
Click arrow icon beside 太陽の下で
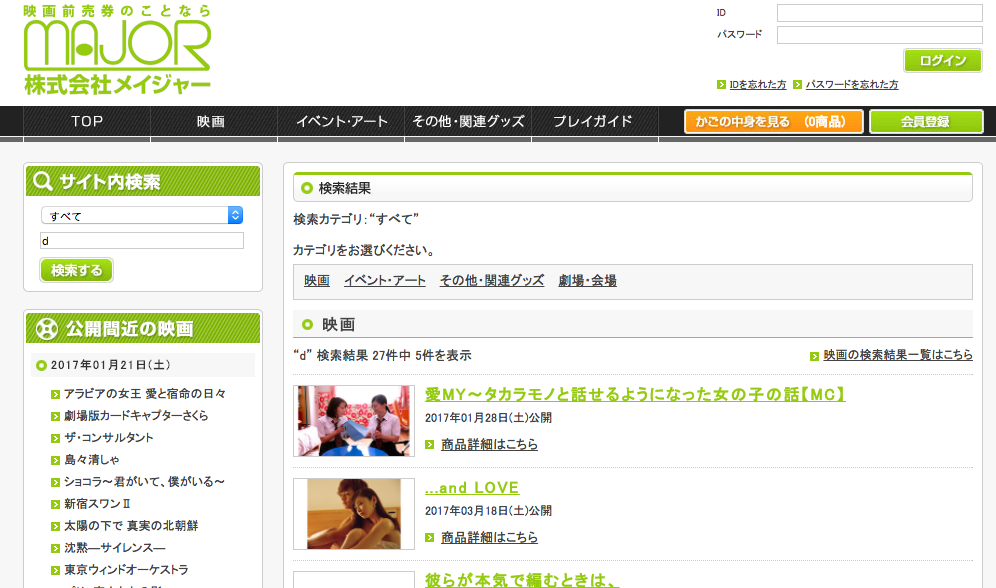click(55, 526)
